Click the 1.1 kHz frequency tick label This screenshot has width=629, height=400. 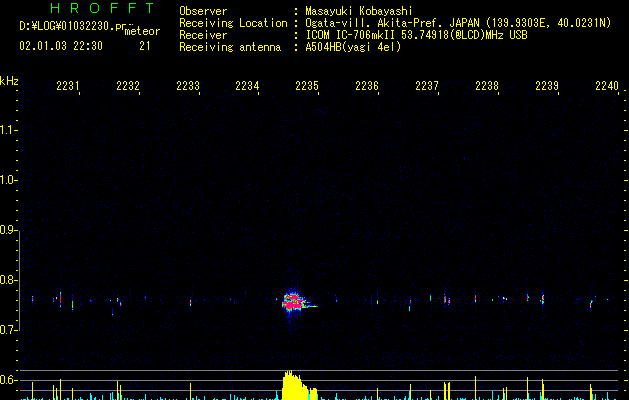(x=8, y=130)
